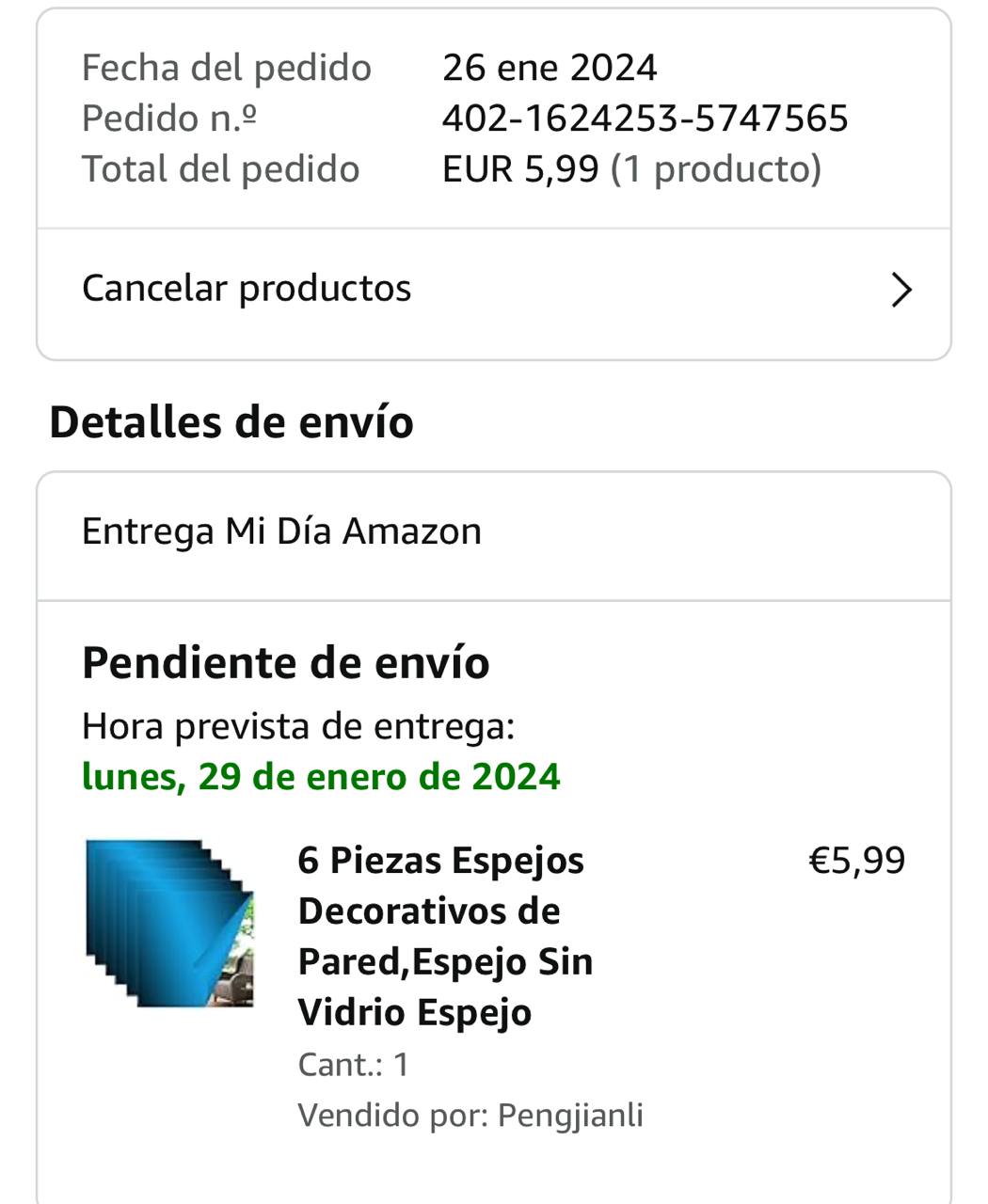Click the EUR 5,99 order total

pyautogui.click(x=520, y=169)
